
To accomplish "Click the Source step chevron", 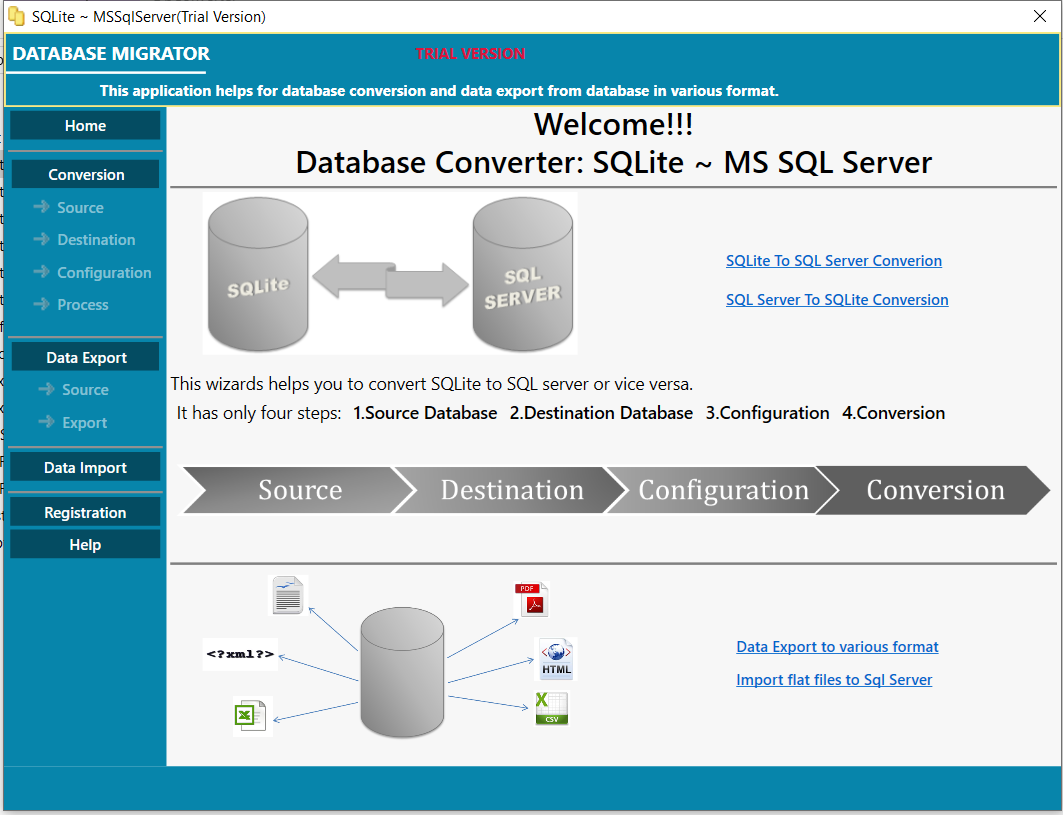I will (x=300, y=490).
